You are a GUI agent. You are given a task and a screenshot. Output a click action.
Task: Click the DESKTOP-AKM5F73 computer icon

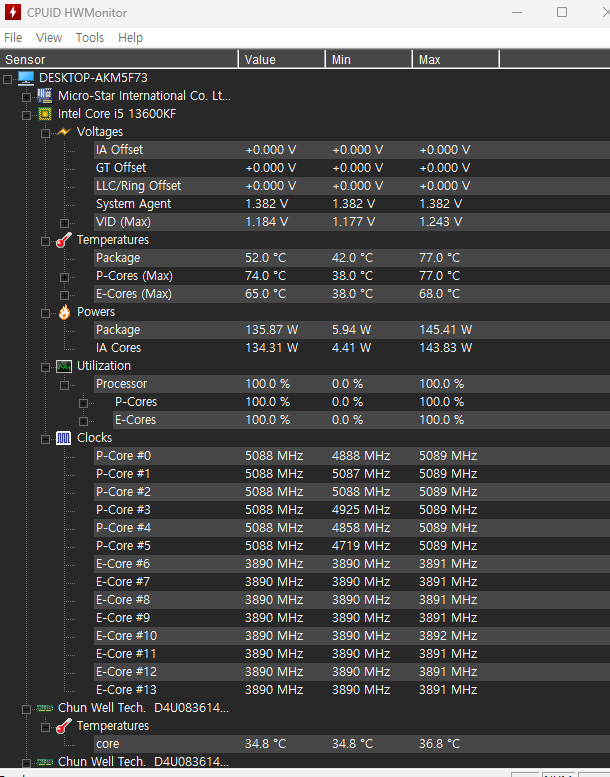point(26,78)
